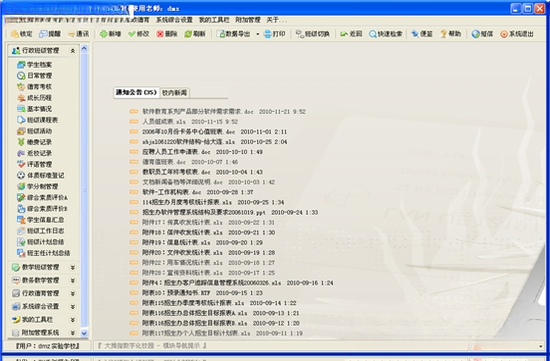The image size is (550, 361).
Task: Click the 短信 SMS globe icon
Action: (x=475, y=34)
